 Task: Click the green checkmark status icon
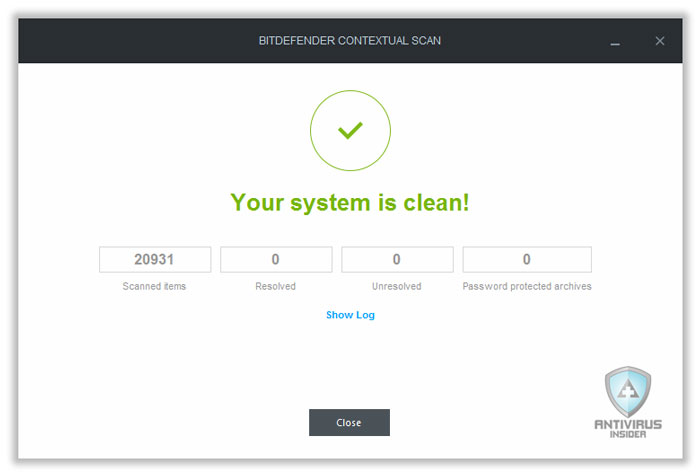tap(350, 130)
